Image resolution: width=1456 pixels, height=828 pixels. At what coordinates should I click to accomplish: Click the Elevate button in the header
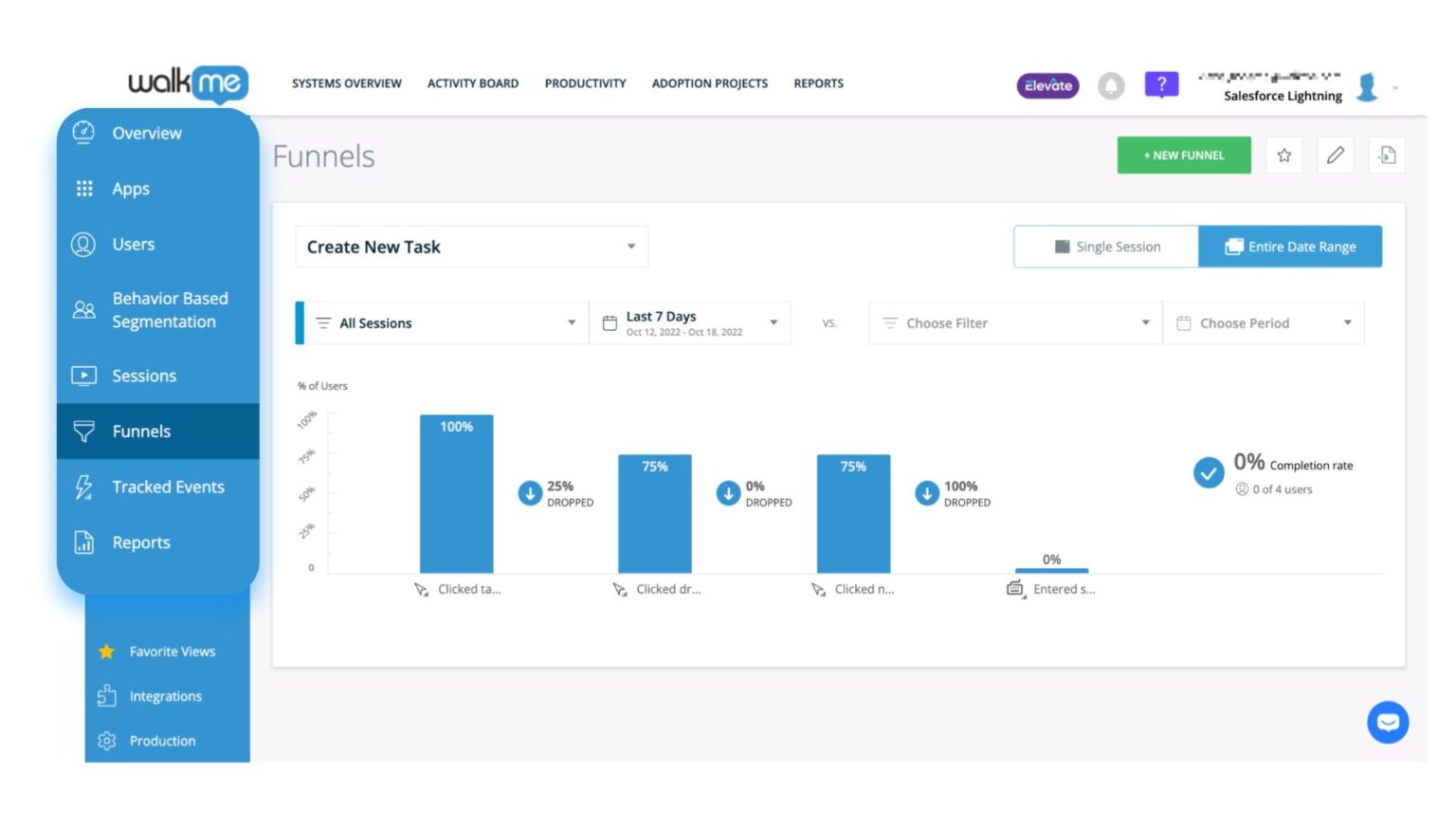[1046, 85]
